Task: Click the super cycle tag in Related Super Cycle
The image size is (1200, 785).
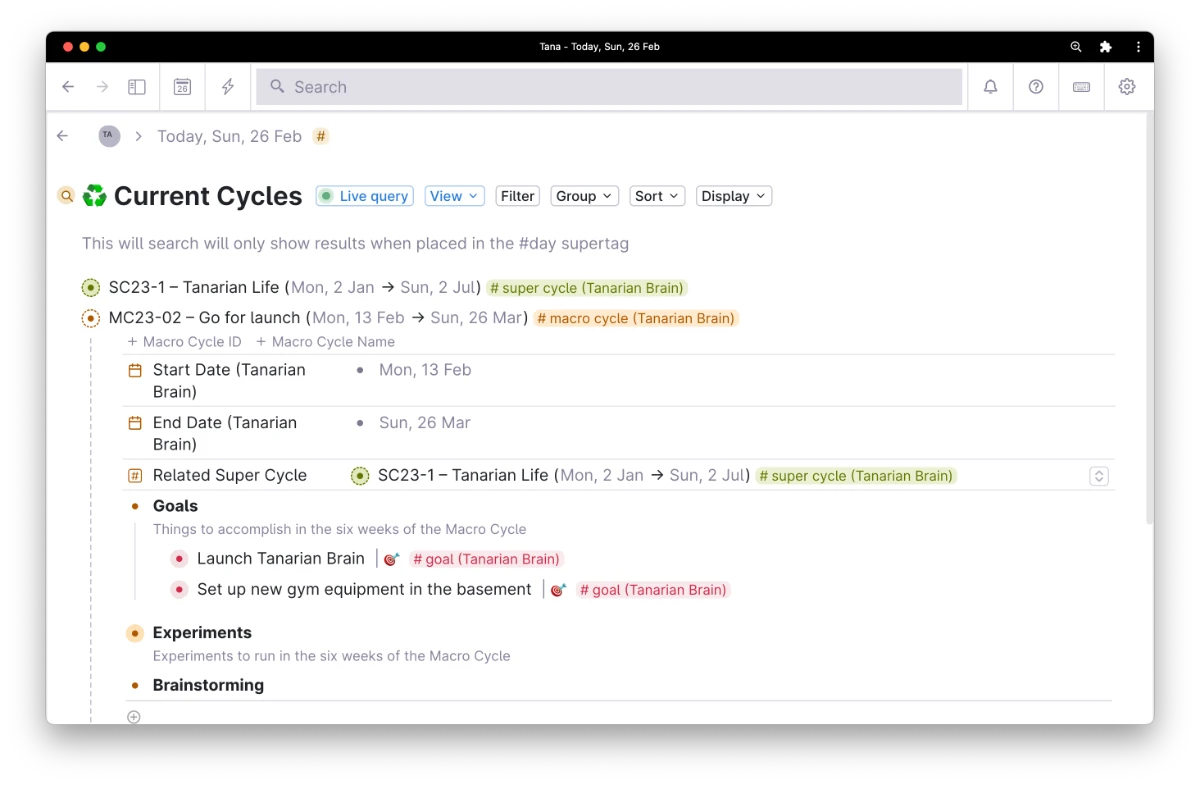Action: click(856, 476)
